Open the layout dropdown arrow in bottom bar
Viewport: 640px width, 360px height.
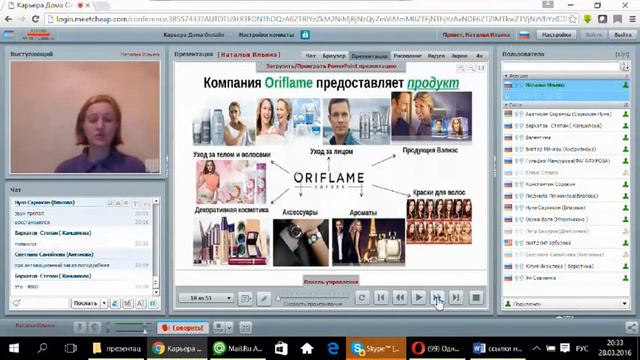tap(229, 327)
